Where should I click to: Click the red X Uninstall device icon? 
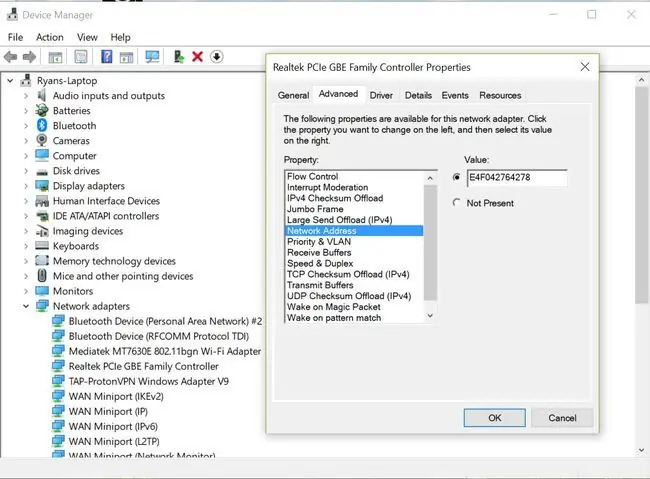pos(198,56)
